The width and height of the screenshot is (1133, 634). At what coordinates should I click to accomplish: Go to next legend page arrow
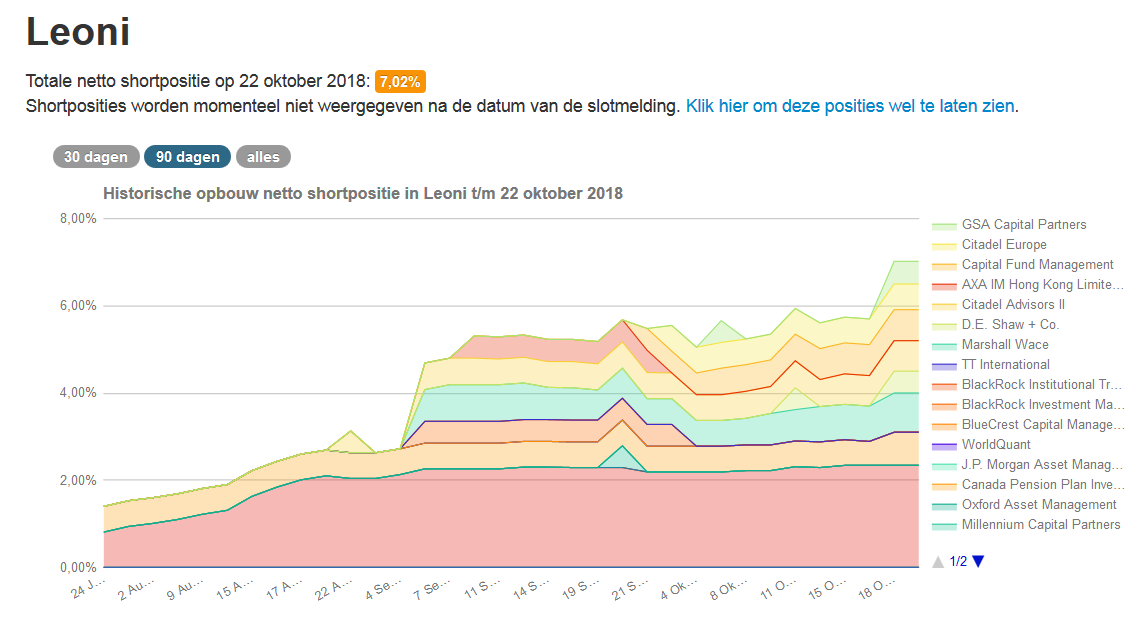point(978,561)
